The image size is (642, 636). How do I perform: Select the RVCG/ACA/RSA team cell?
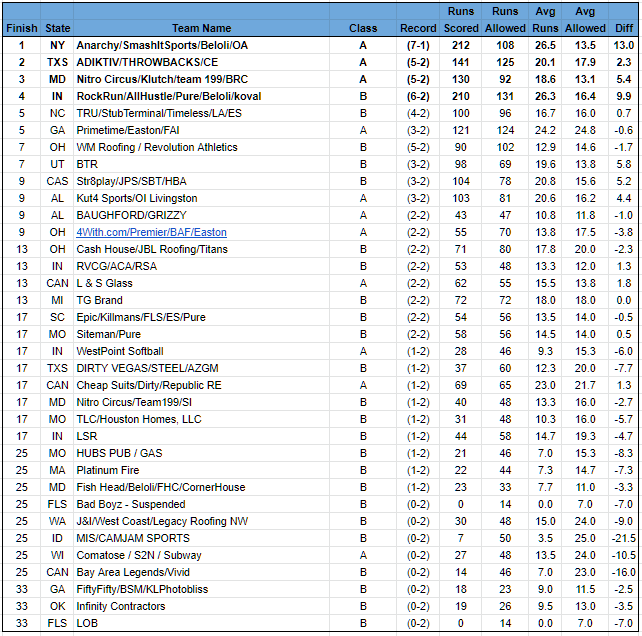[201, 266]
